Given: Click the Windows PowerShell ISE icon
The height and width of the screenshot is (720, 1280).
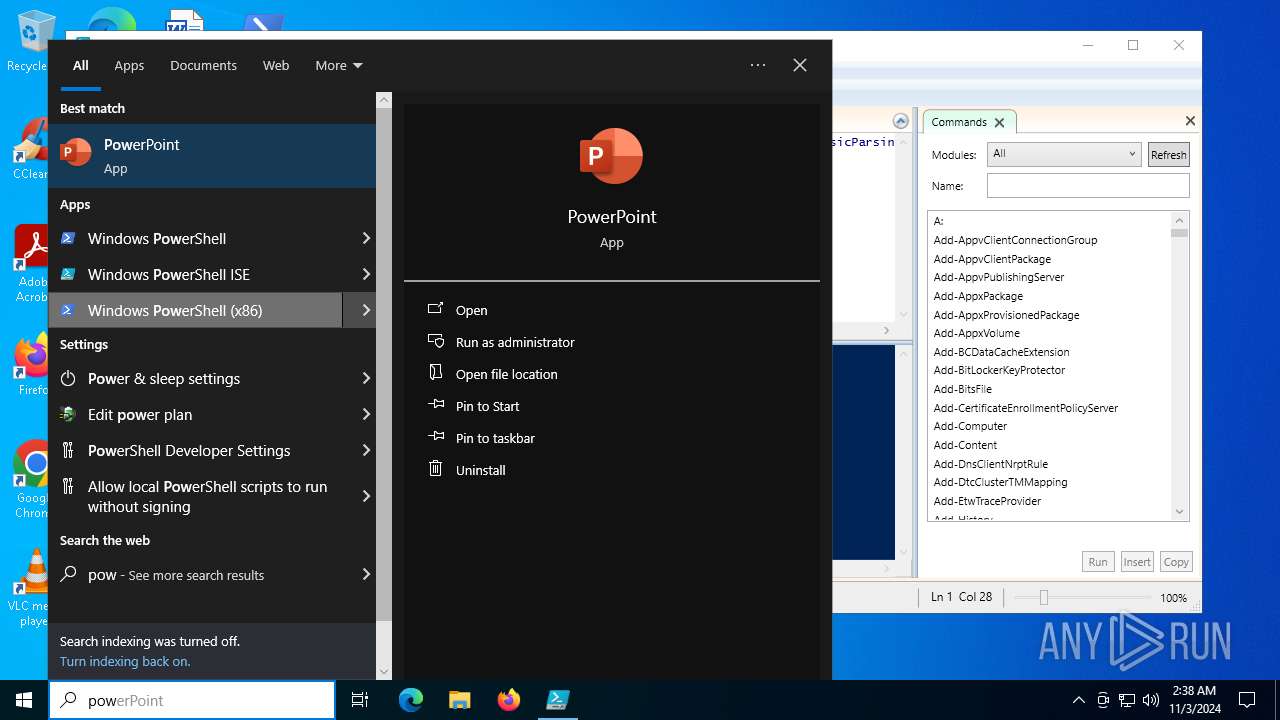Looking at the screenshot, I should [x=68, y=274].
